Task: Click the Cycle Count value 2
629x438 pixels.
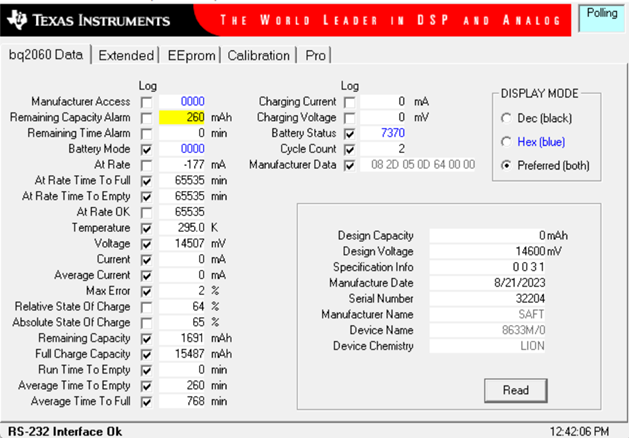Action: [383, 149]
